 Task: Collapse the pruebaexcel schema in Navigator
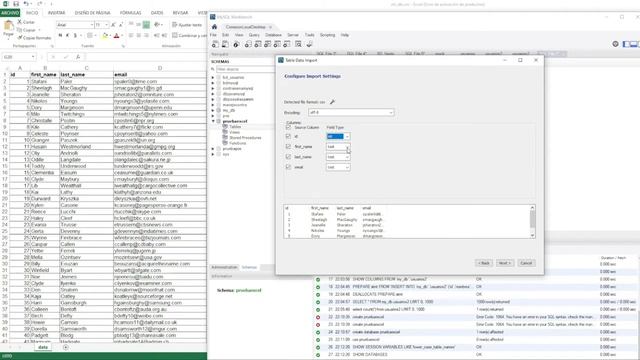click(x=213, y=121)
